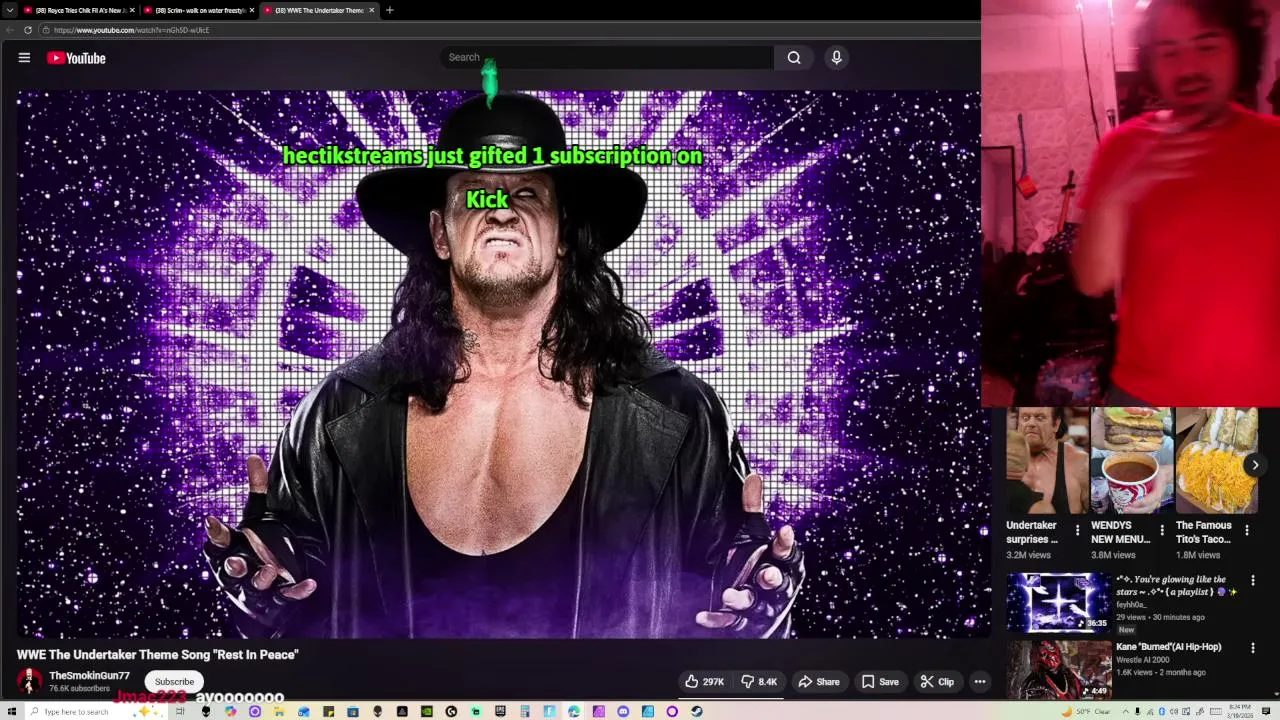Viewport: 1280px width, 720px height.
Task: Open 'You're glowing like the stars' playlist thumbnail
Action: pyautogui.click(x=1058, y=603)
